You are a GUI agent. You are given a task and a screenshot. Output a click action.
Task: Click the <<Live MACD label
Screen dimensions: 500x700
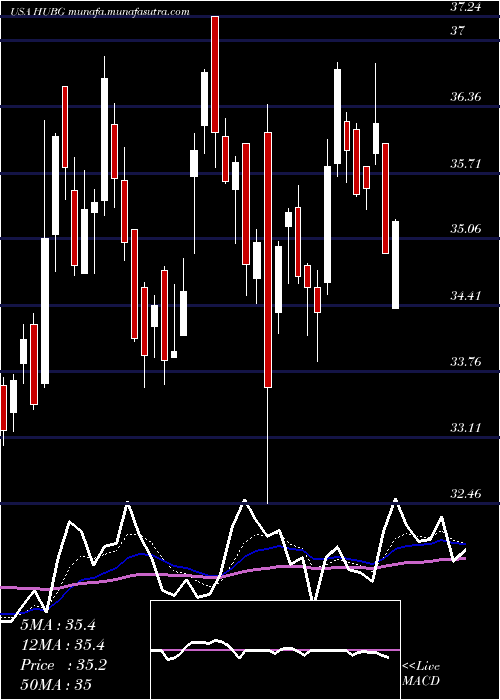[421, 674]
